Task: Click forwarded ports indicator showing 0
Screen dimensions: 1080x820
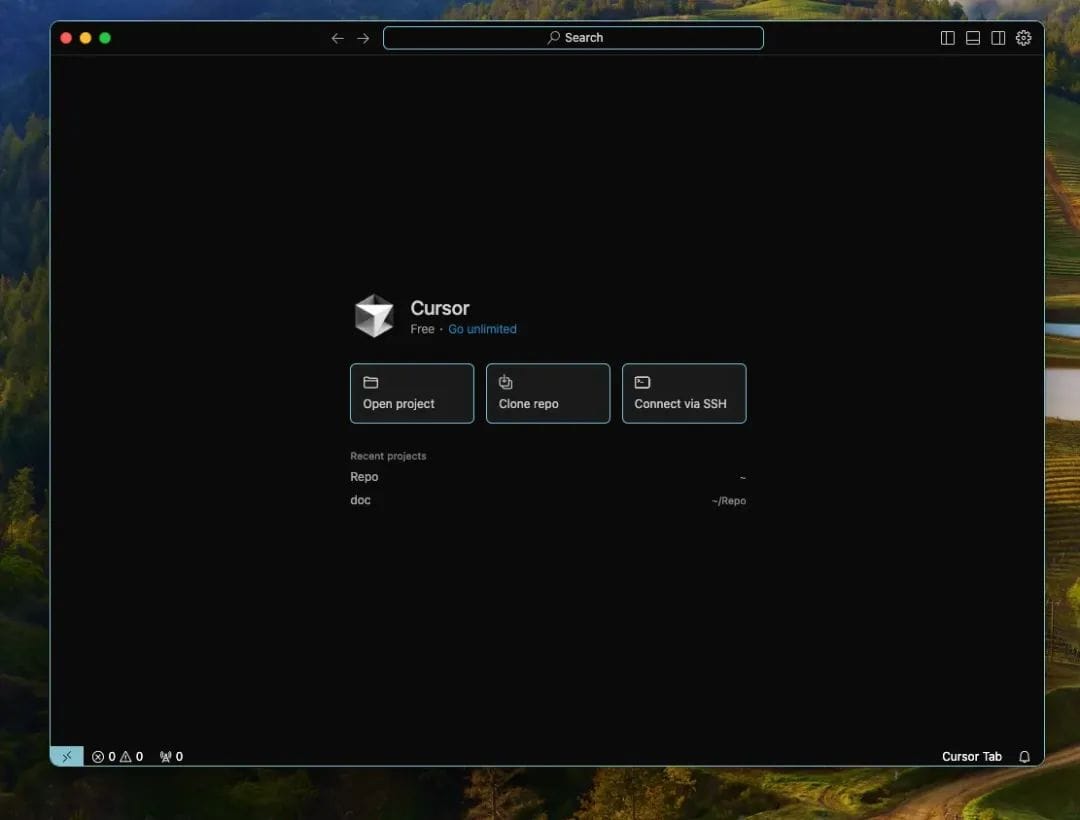Action: pos(172,757)
